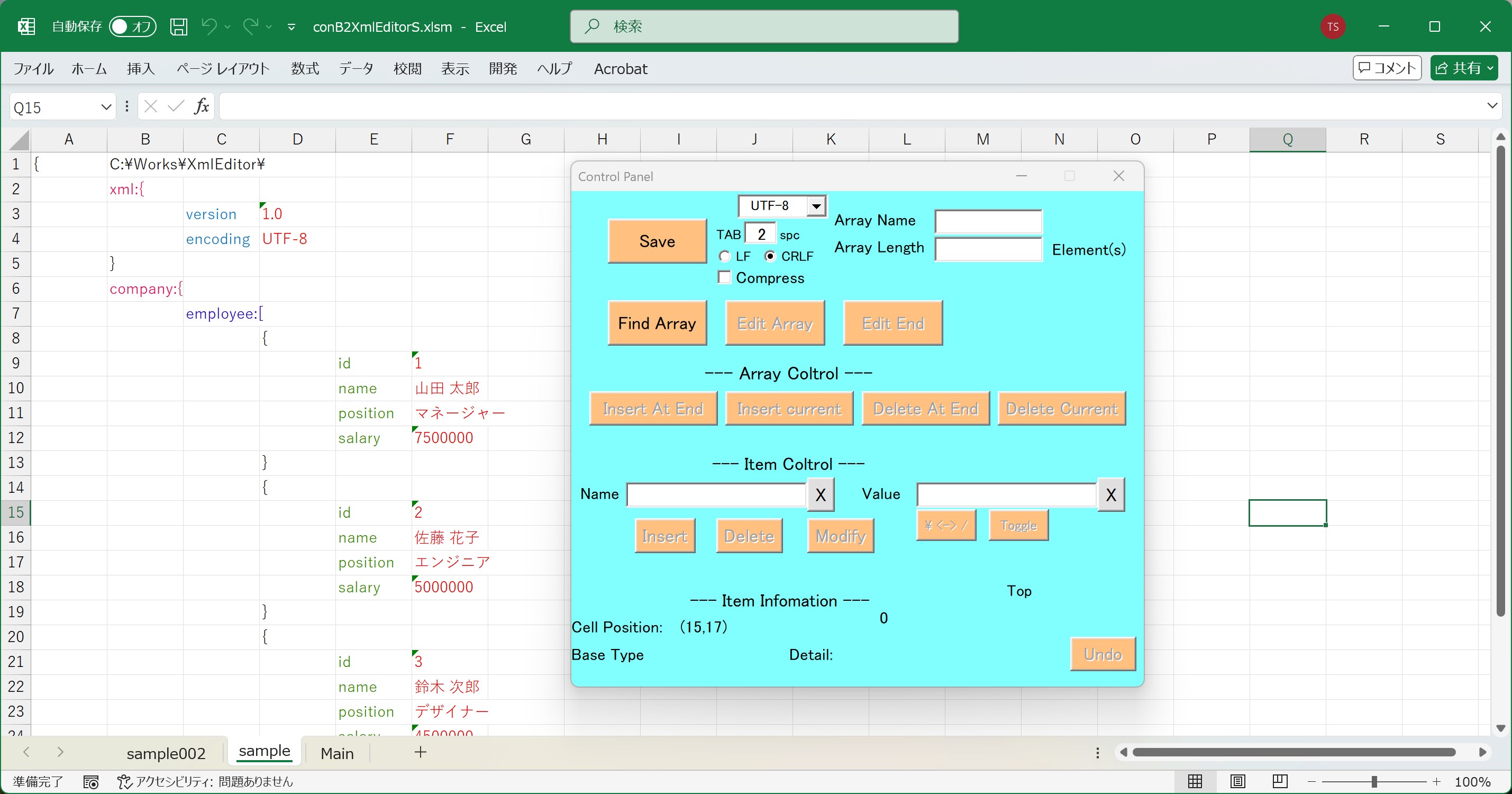Click the zoom slider handle

click(x=1373, y=782)
